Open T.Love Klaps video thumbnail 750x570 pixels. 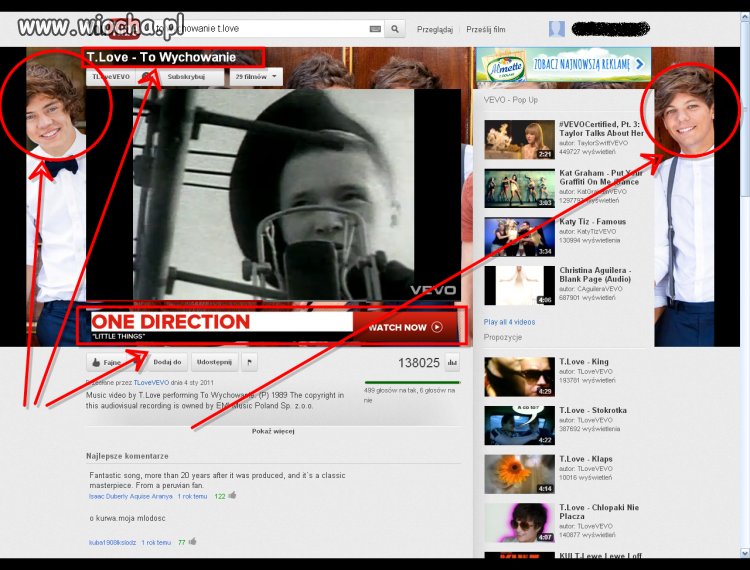519,474
